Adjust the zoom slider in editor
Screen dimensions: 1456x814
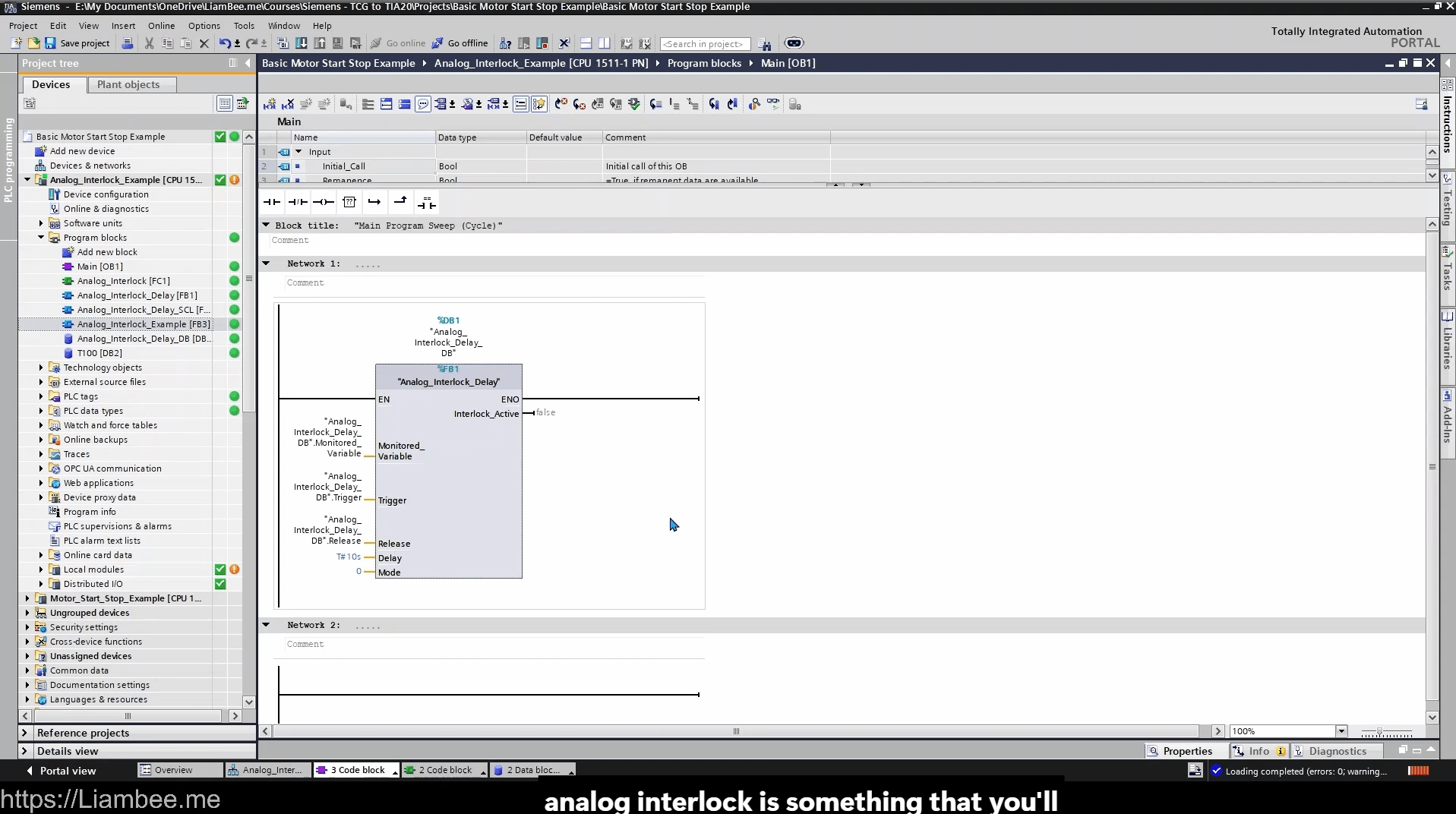click(1379, 732)
